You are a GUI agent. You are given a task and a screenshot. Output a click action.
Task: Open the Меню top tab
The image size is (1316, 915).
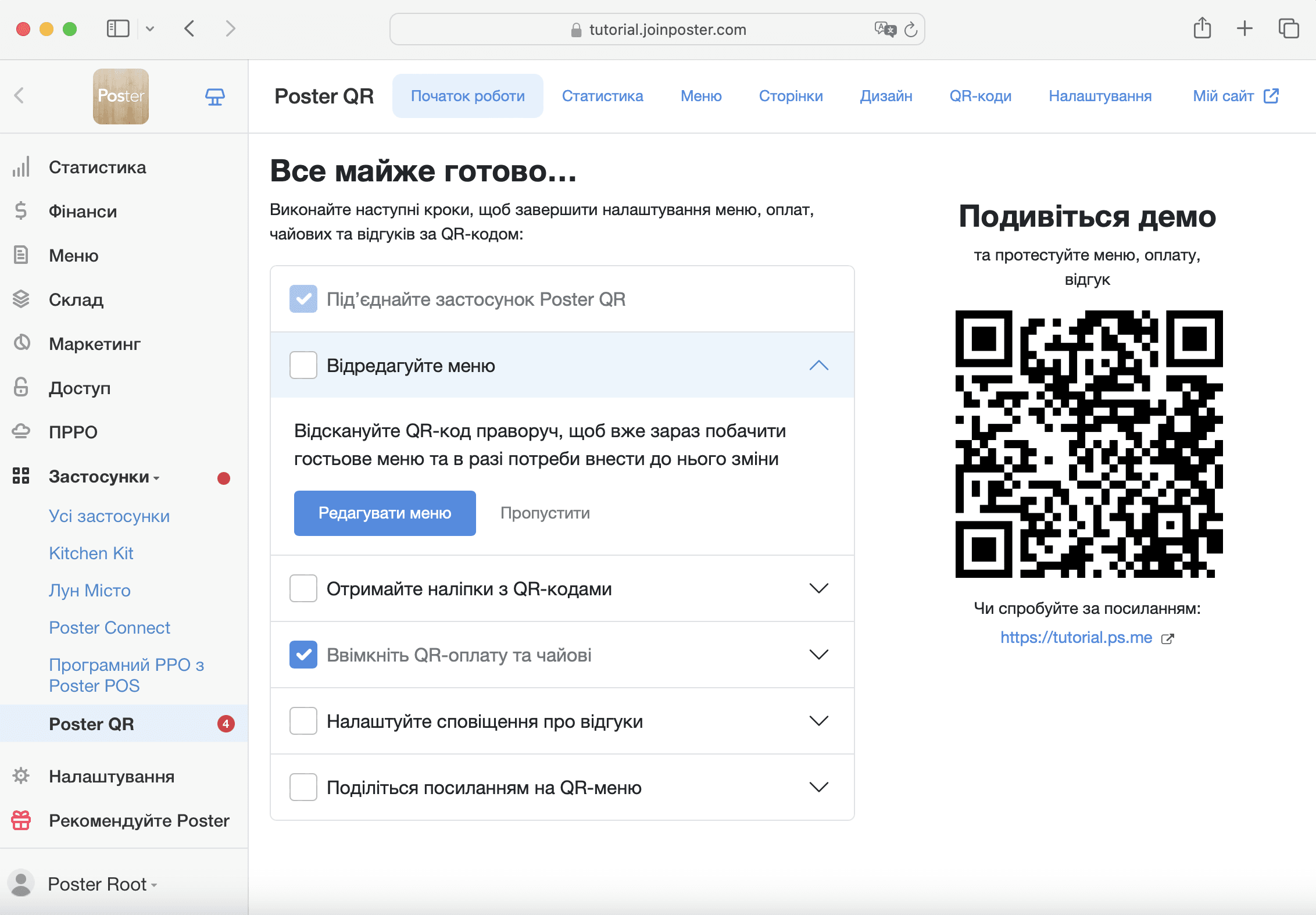point(702,96)
